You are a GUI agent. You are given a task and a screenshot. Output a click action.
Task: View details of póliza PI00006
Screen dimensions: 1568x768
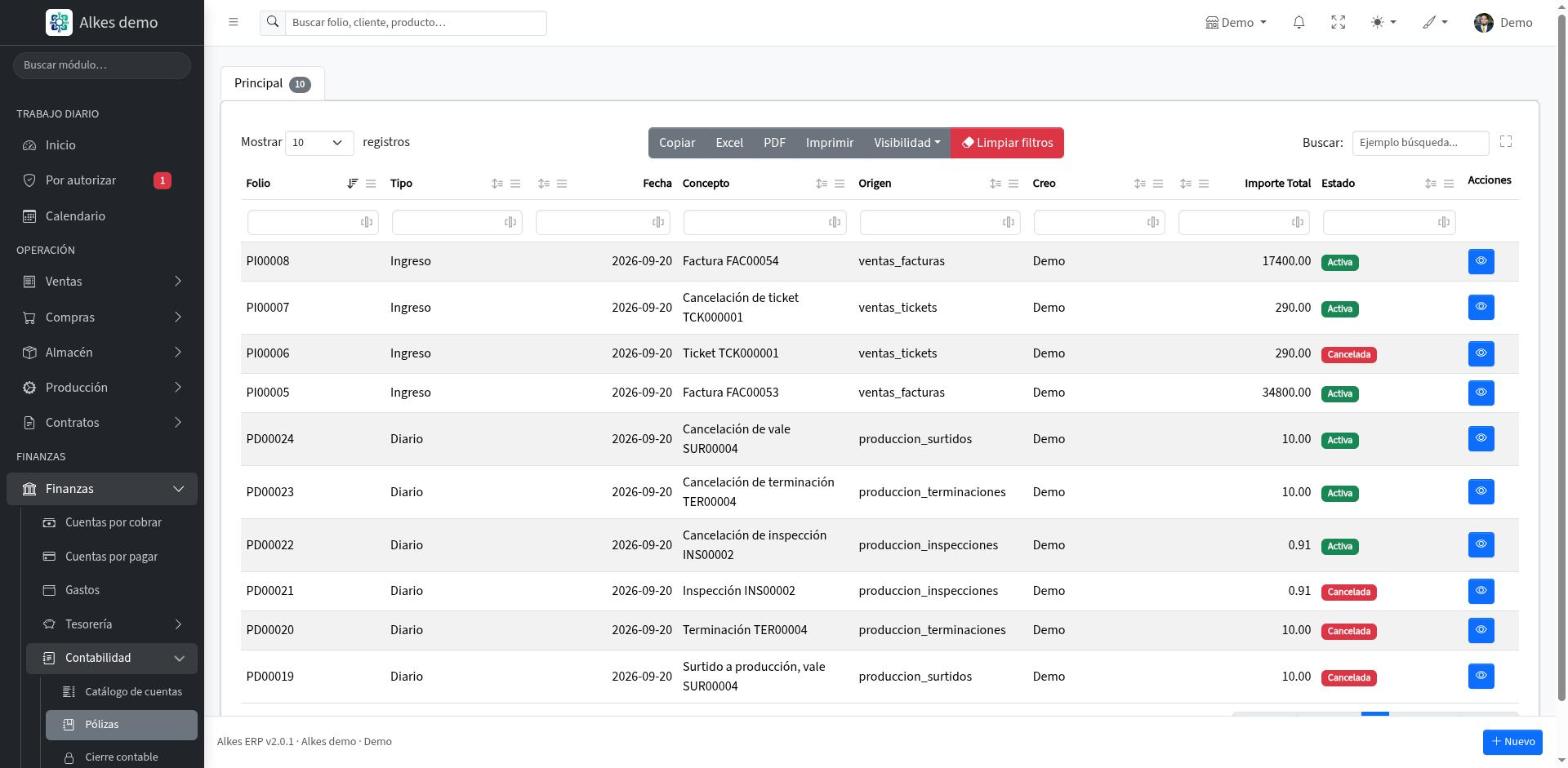click(1481, 353)
